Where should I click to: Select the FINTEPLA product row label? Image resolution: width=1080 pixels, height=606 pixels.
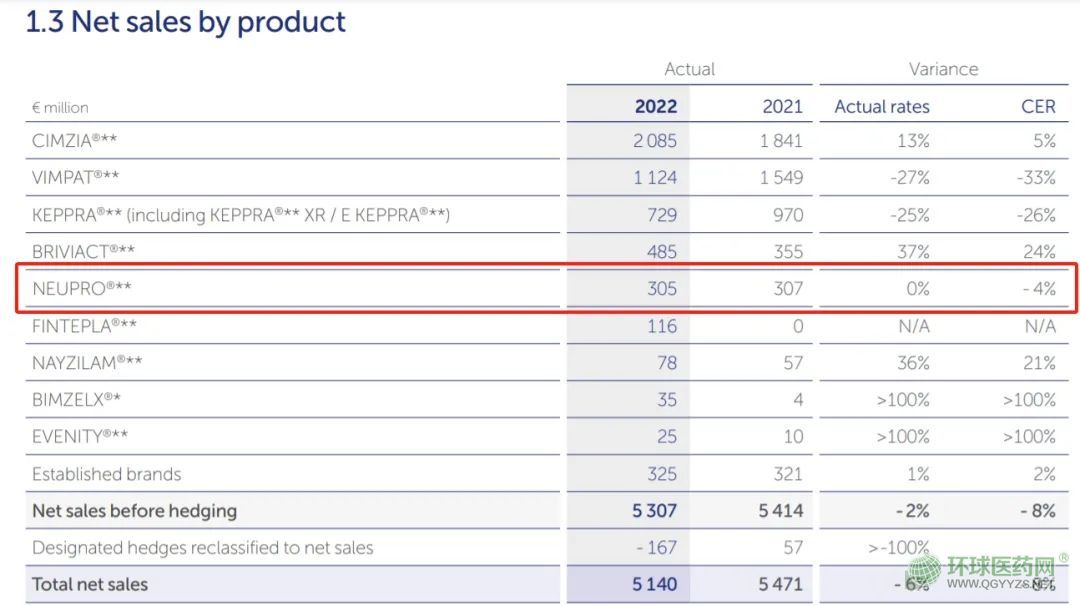tap(84, 326)
